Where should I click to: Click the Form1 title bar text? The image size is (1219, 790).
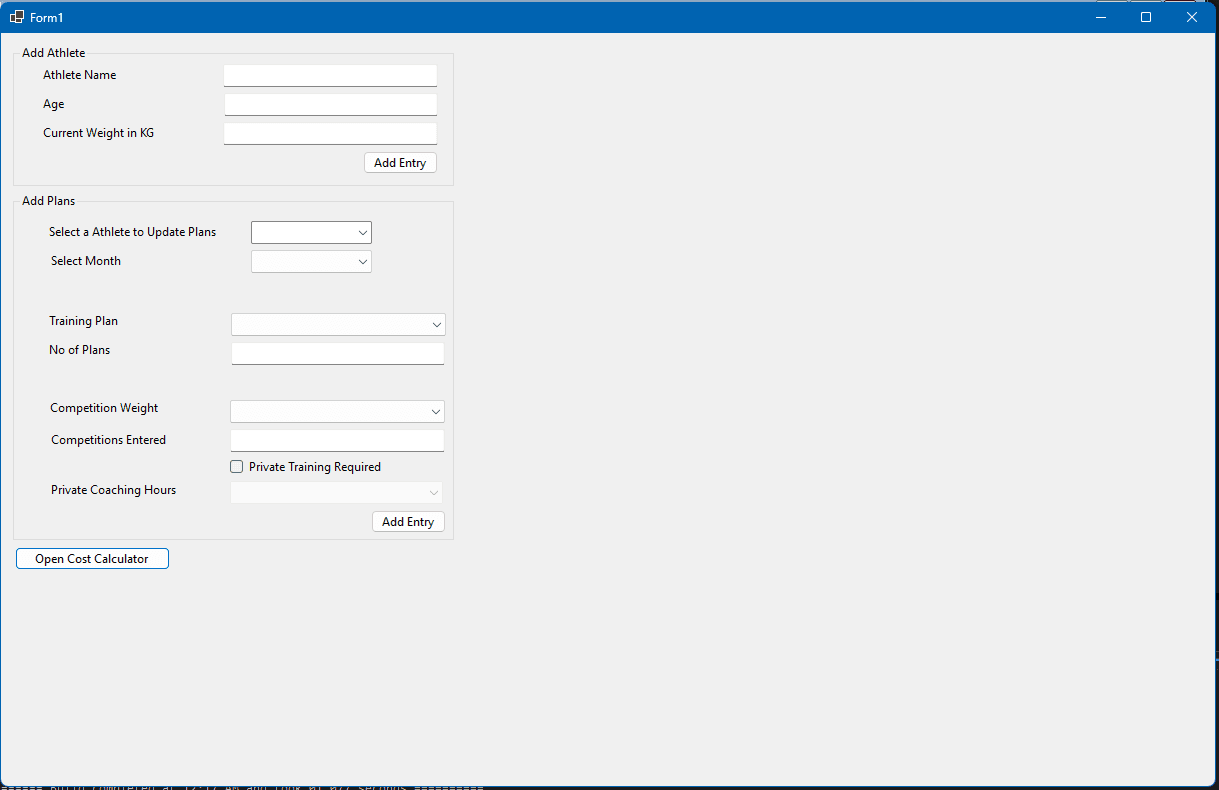point(47,18)
